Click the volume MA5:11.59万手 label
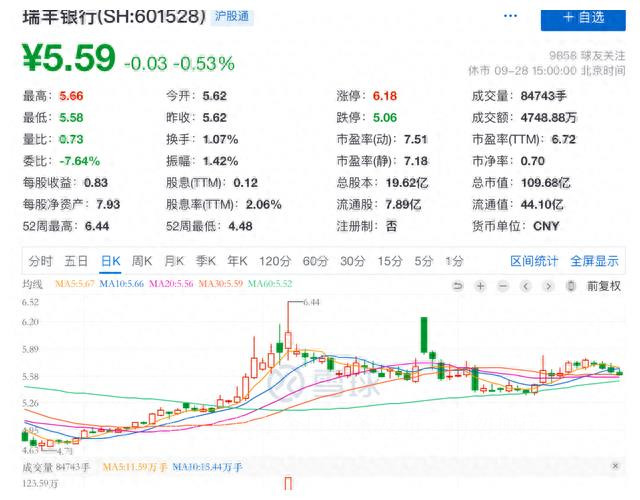 [x=135, y=467]
